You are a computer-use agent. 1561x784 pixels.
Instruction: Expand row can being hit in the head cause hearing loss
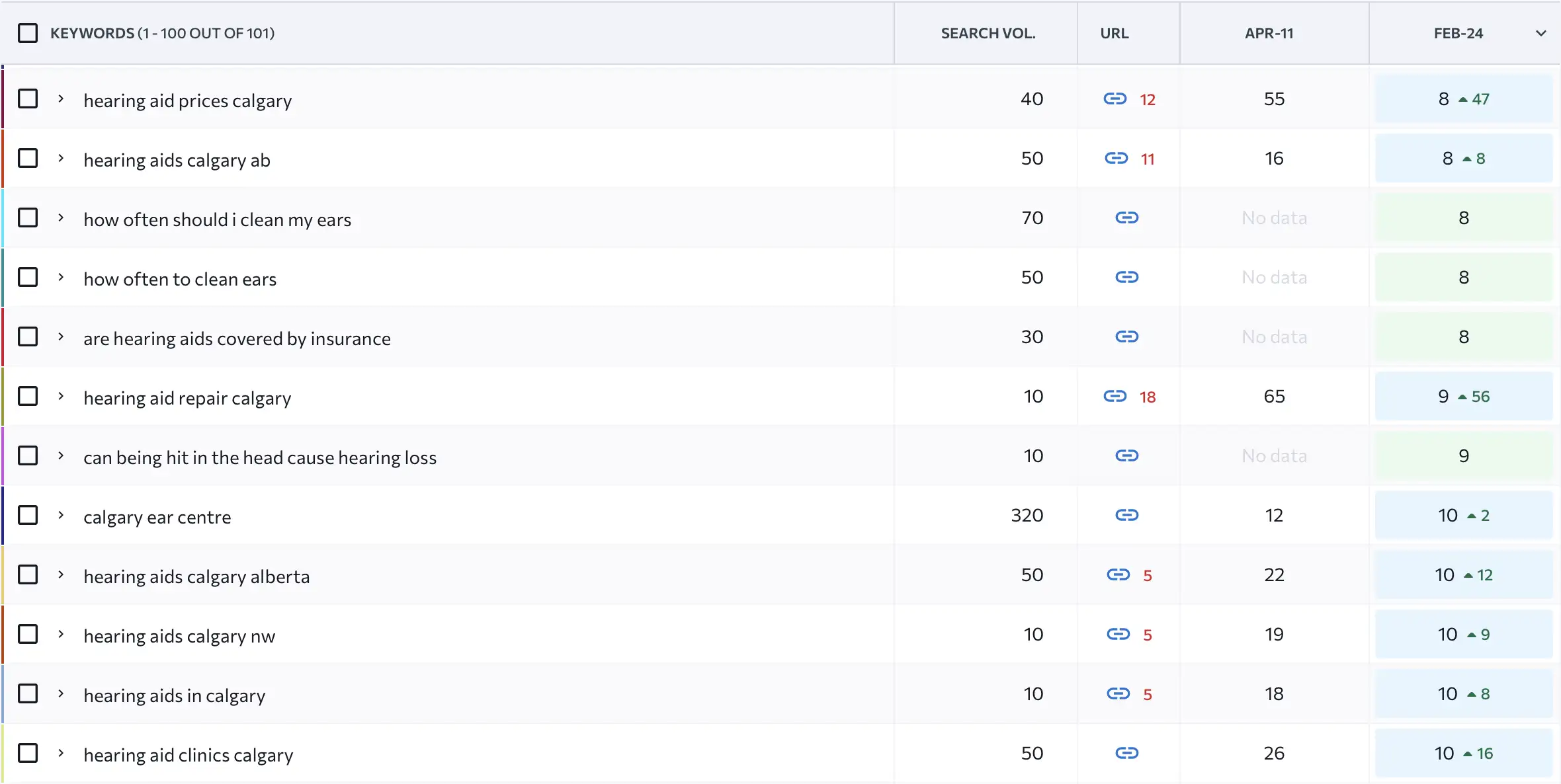click(x=61, y=456)
